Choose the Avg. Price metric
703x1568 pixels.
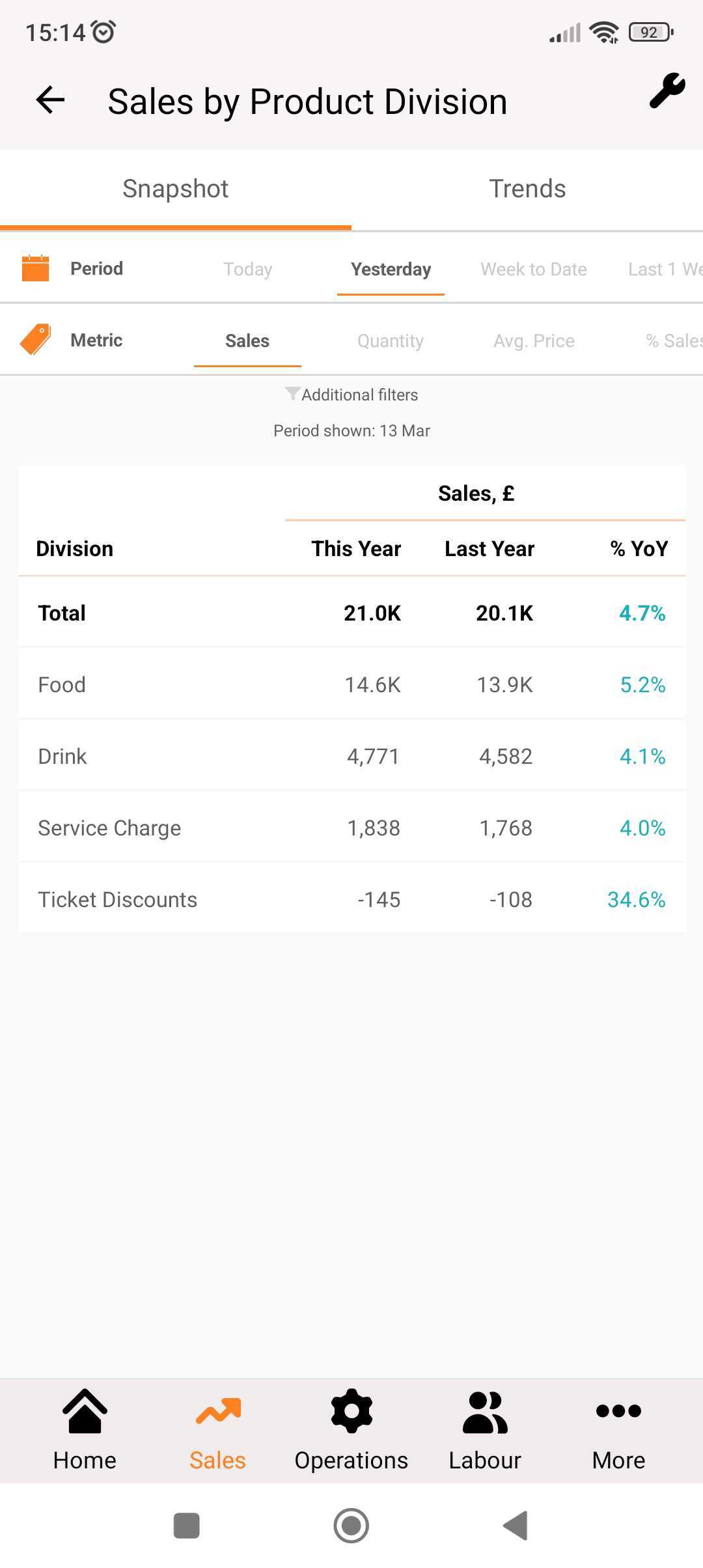[534, 341]
